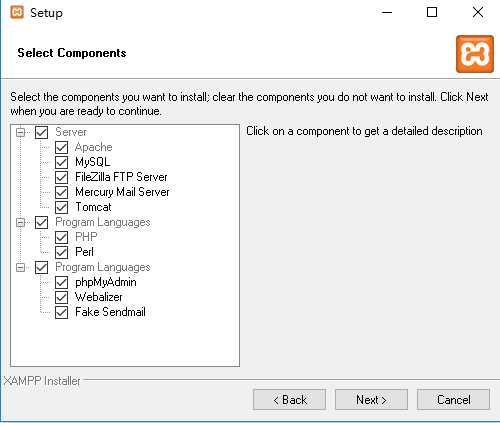Collapse the first Program Languages group
Viewport: 500px width, 423px height.
[20, 222]
